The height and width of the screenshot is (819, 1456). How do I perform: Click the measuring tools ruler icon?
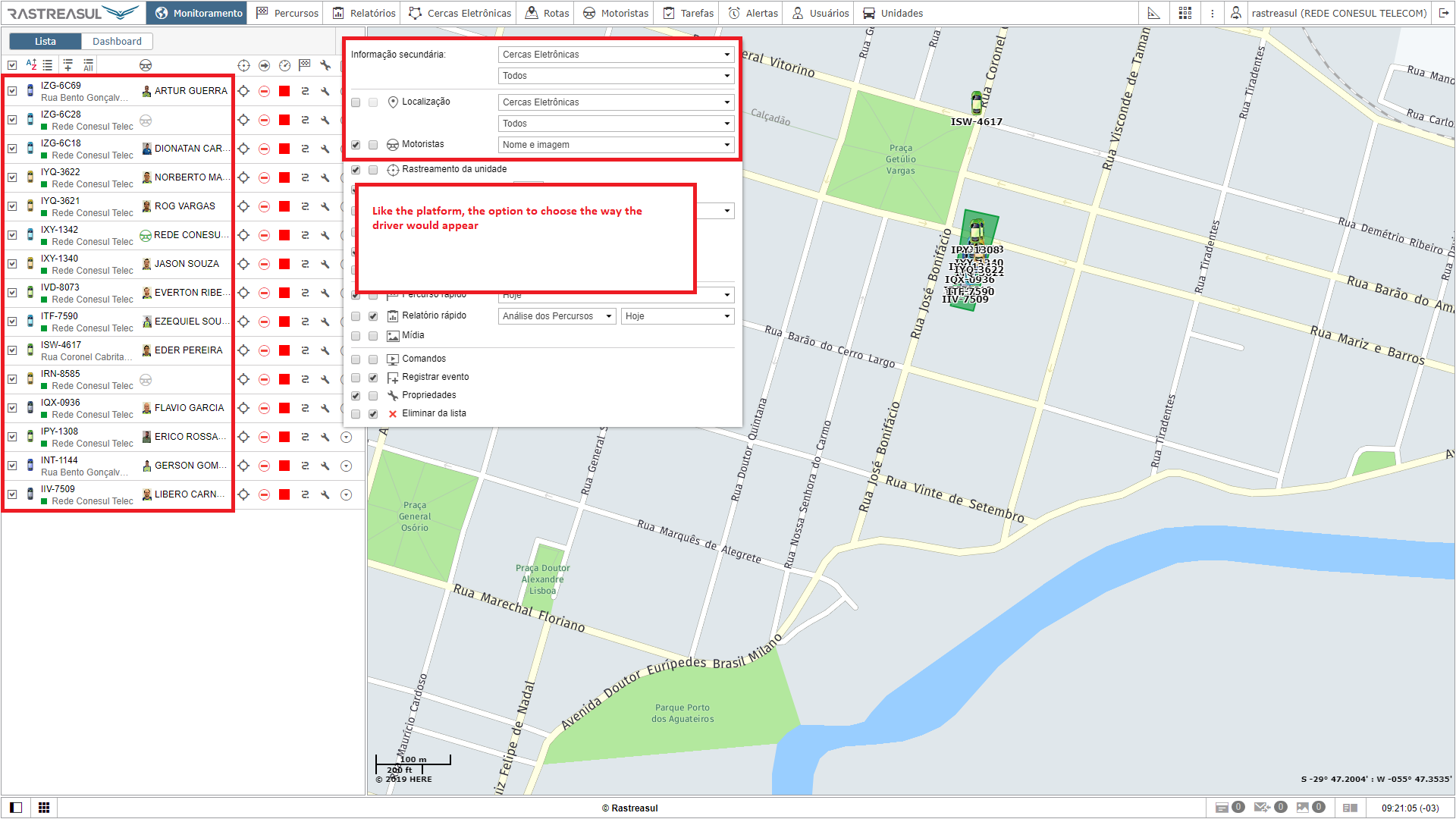click(1153, 13)
